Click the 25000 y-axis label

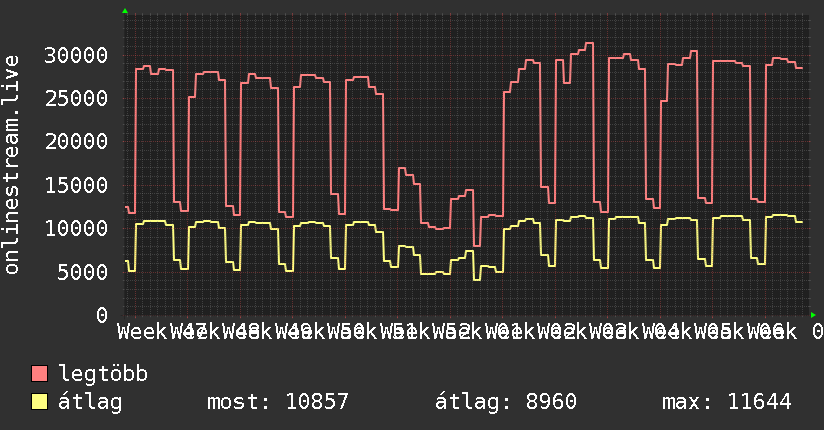click(x=76, y=98)
